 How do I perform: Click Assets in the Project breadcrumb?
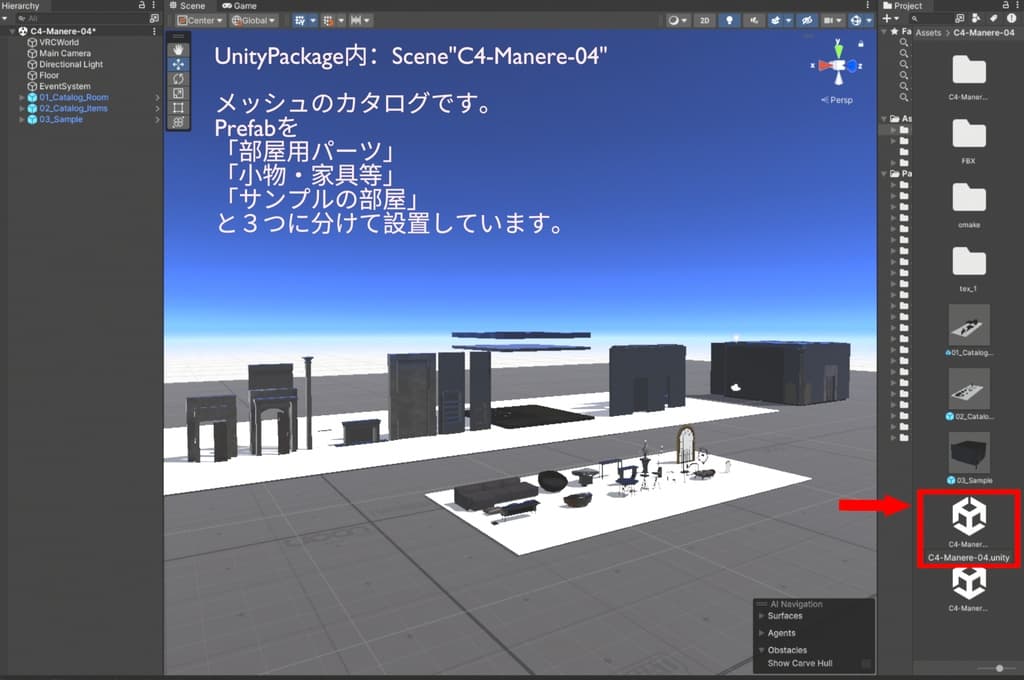(x=928, y=32)
